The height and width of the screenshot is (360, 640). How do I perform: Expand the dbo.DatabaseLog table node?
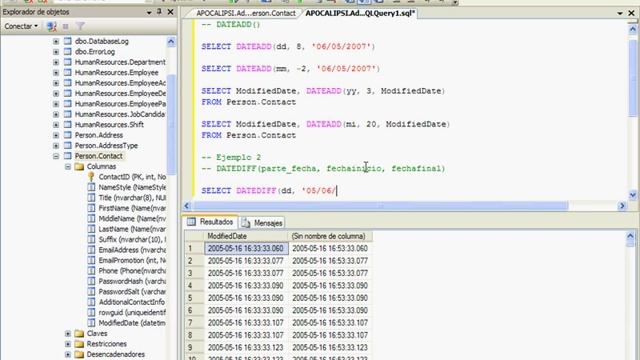pos(56,41)
